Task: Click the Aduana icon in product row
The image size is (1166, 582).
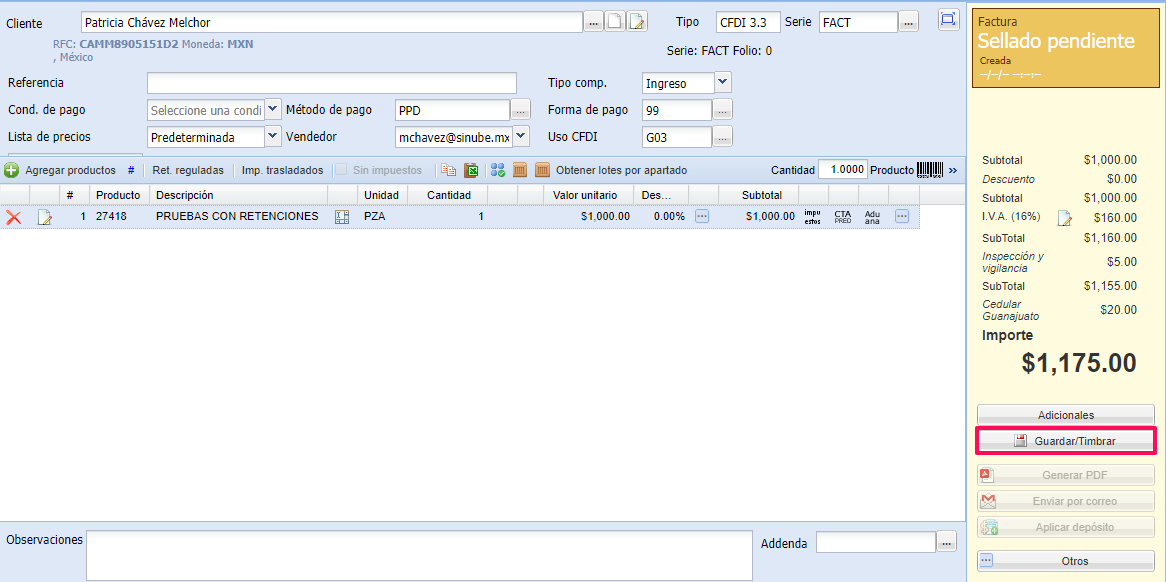Action: tap(872, 216)
